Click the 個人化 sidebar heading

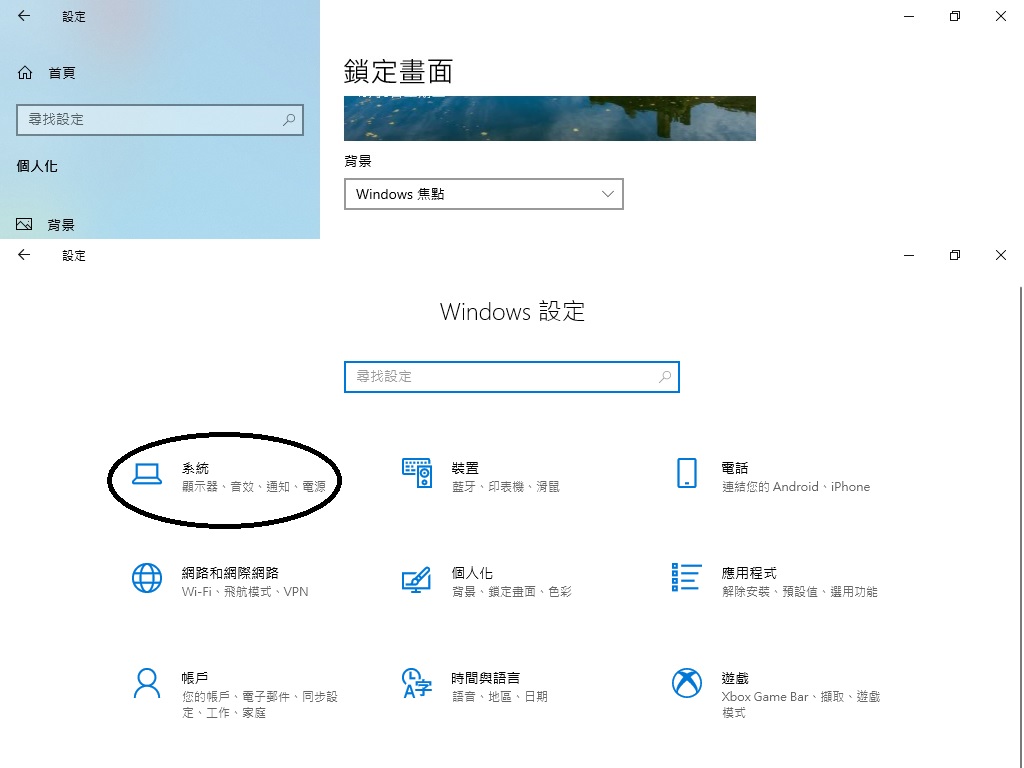[x=37, y=166]
